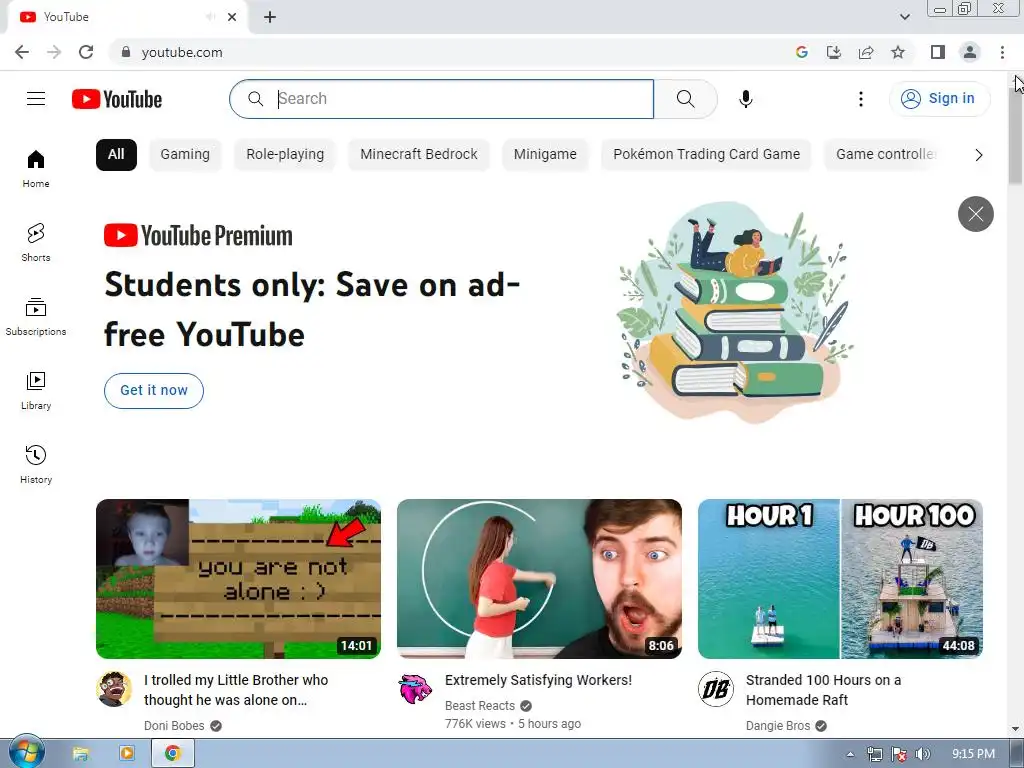The width and height of the screenshot is (1024, 768).
Task: Click the Sign in button
Action: point(939,99)
